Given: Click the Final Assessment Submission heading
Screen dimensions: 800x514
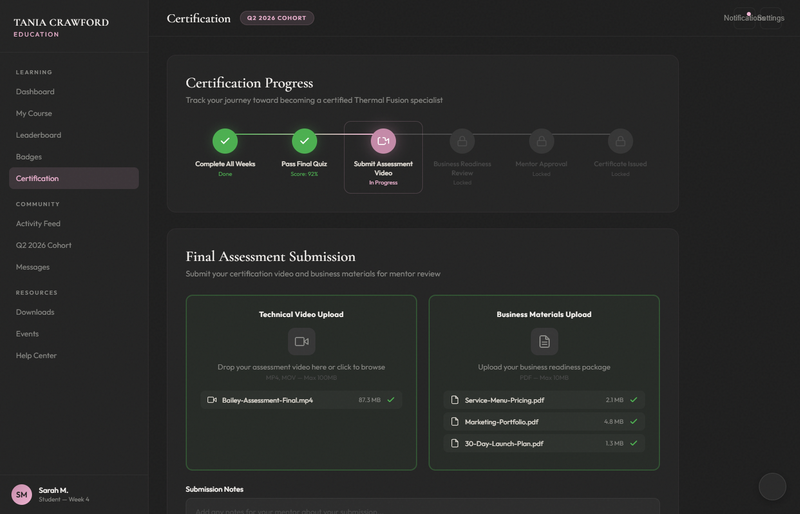Looking at the screenshot, I should [270, 256].
